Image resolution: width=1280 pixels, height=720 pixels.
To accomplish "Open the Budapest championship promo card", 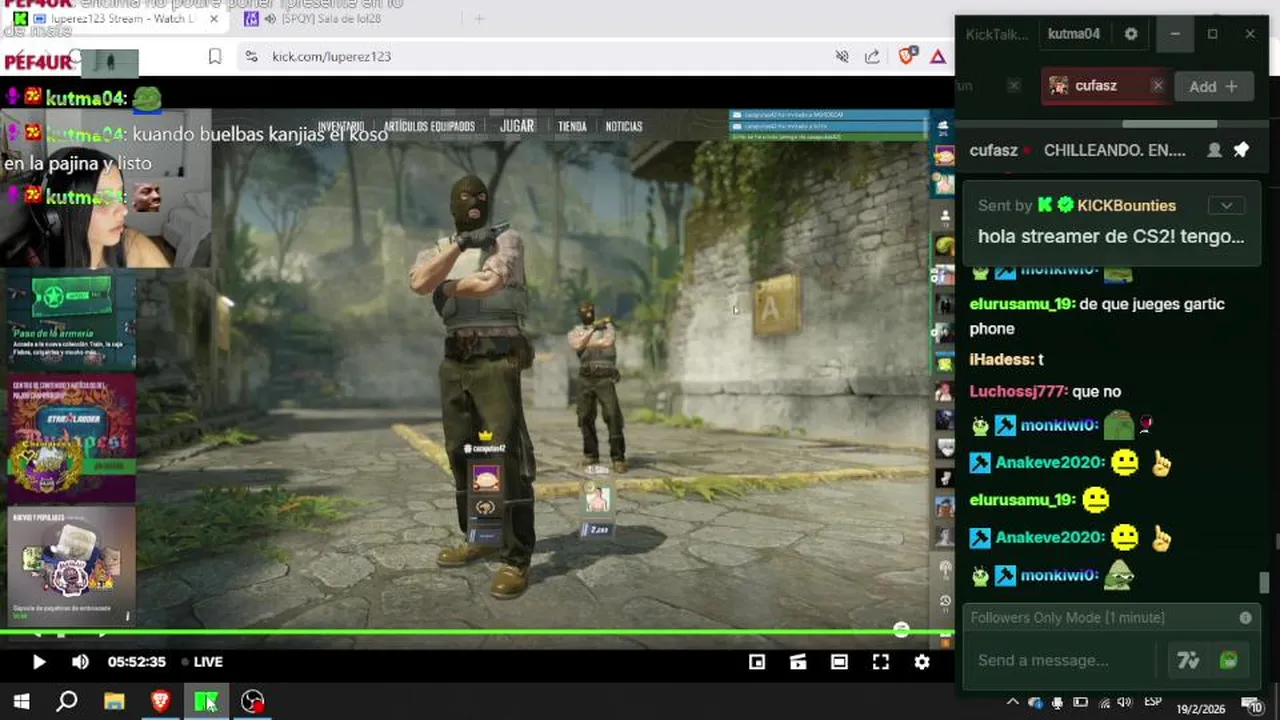I will (x=71, y=437).
